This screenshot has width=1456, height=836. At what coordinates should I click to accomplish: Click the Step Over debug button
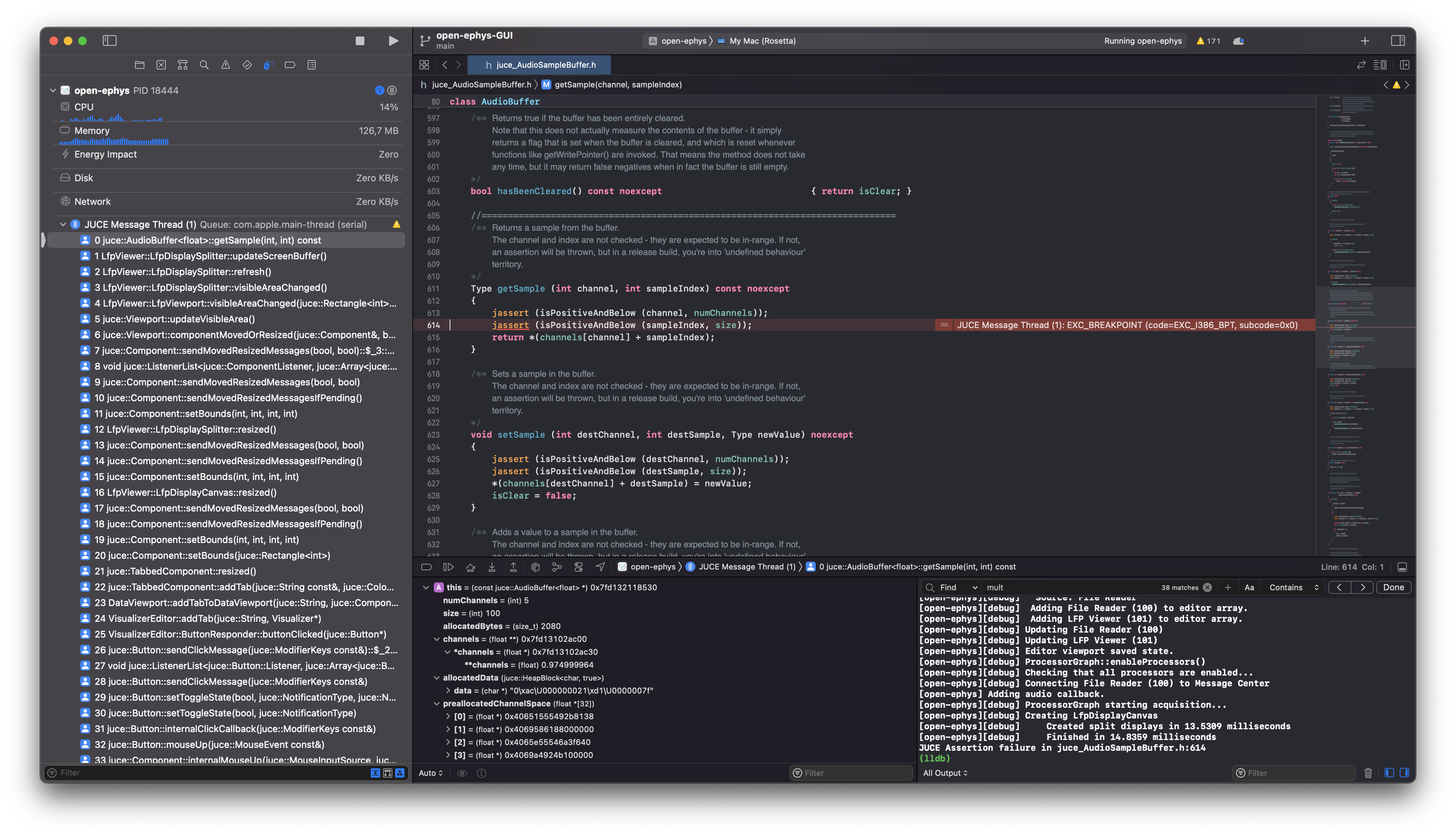coord(470,567)
